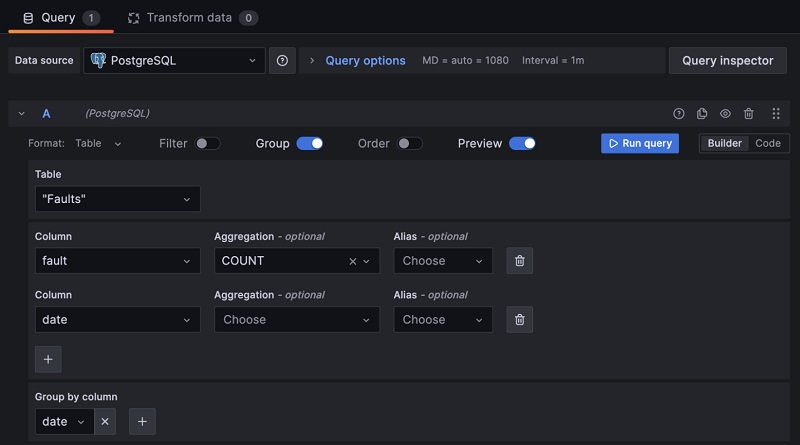
Task: Enable the Order toggle
Action: (x=410, y=143)
